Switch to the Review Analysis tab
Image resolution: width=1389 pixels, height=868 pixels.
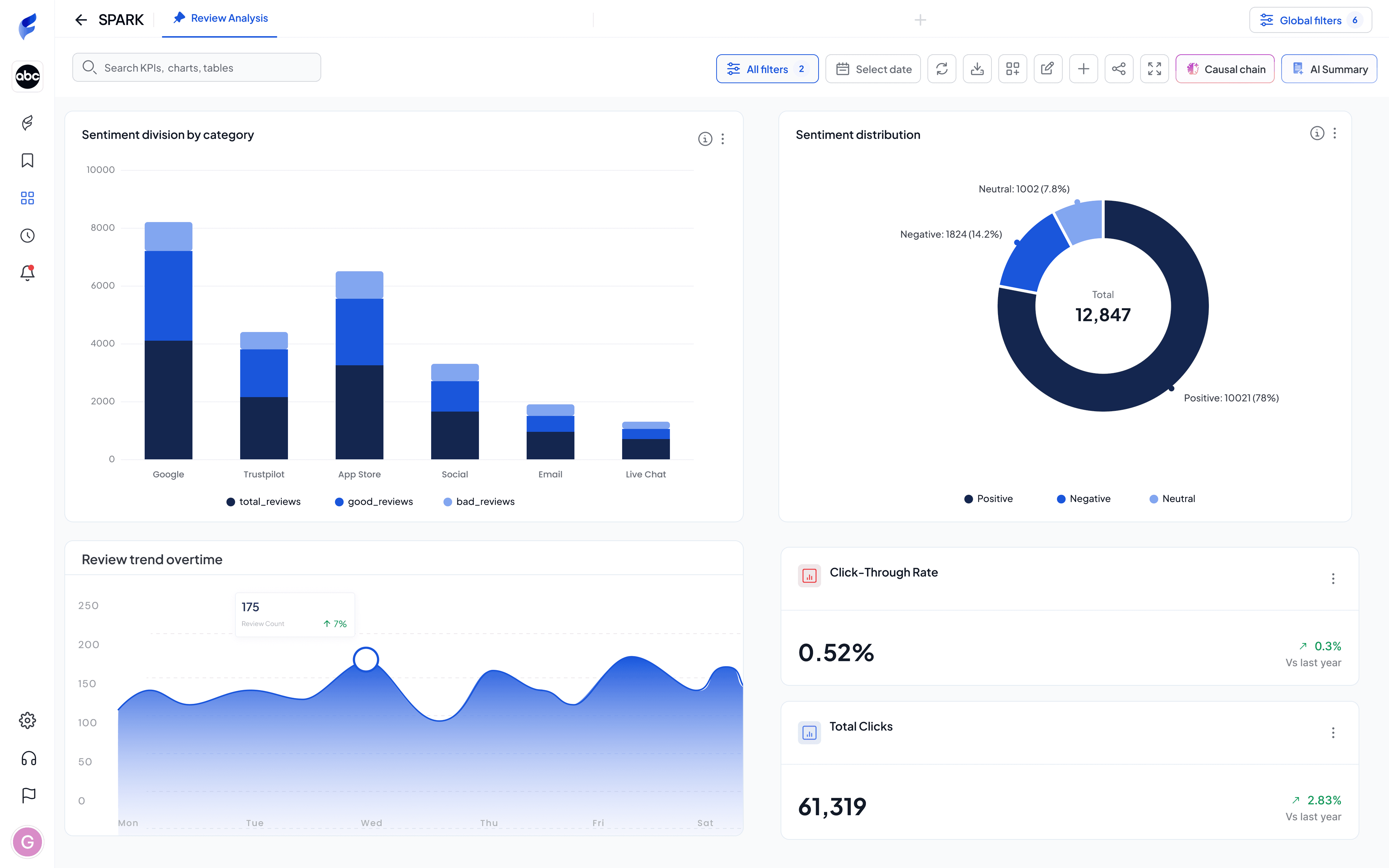pyautogui.click(x=220, y=18)
